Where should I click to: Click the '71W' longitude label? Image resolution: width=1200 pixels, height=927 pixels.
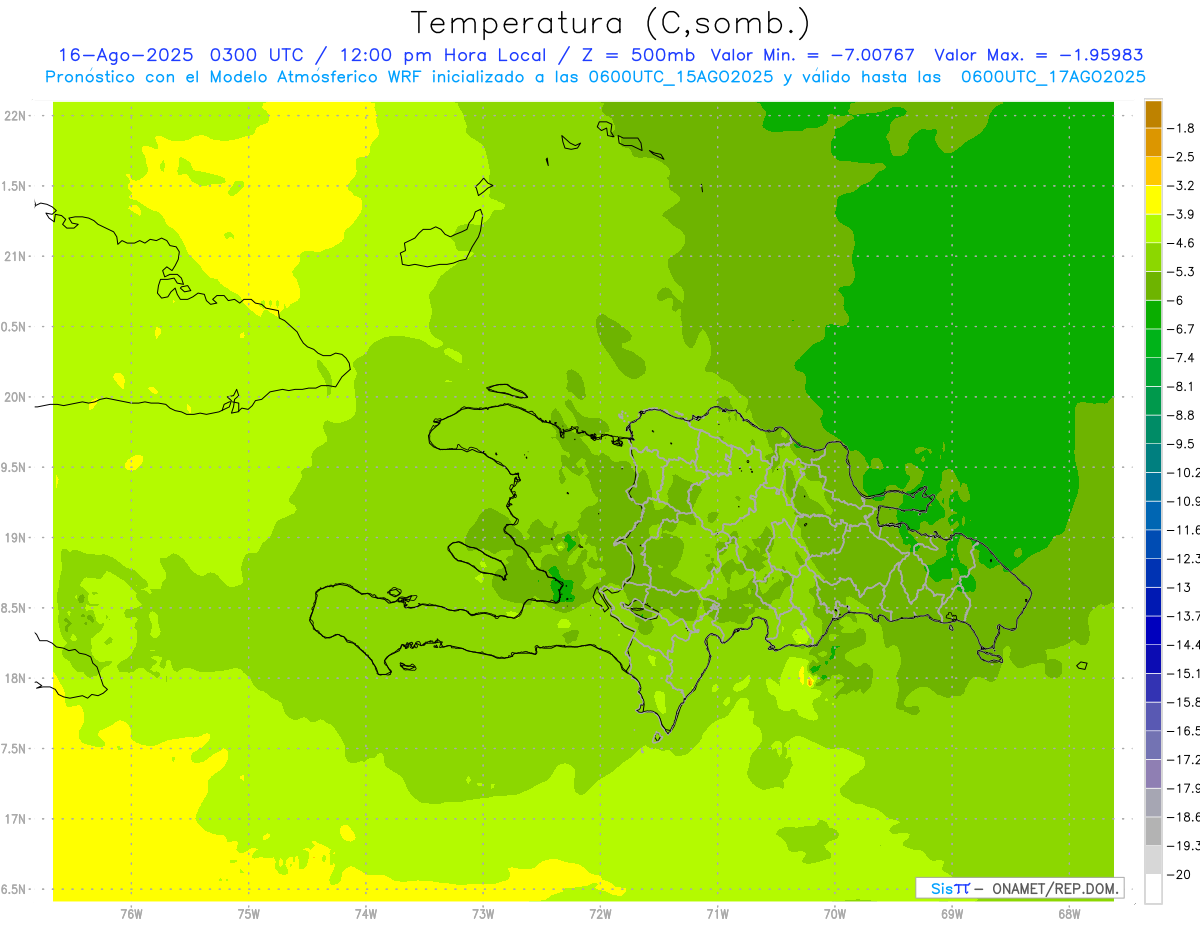(x=717, y=913)
